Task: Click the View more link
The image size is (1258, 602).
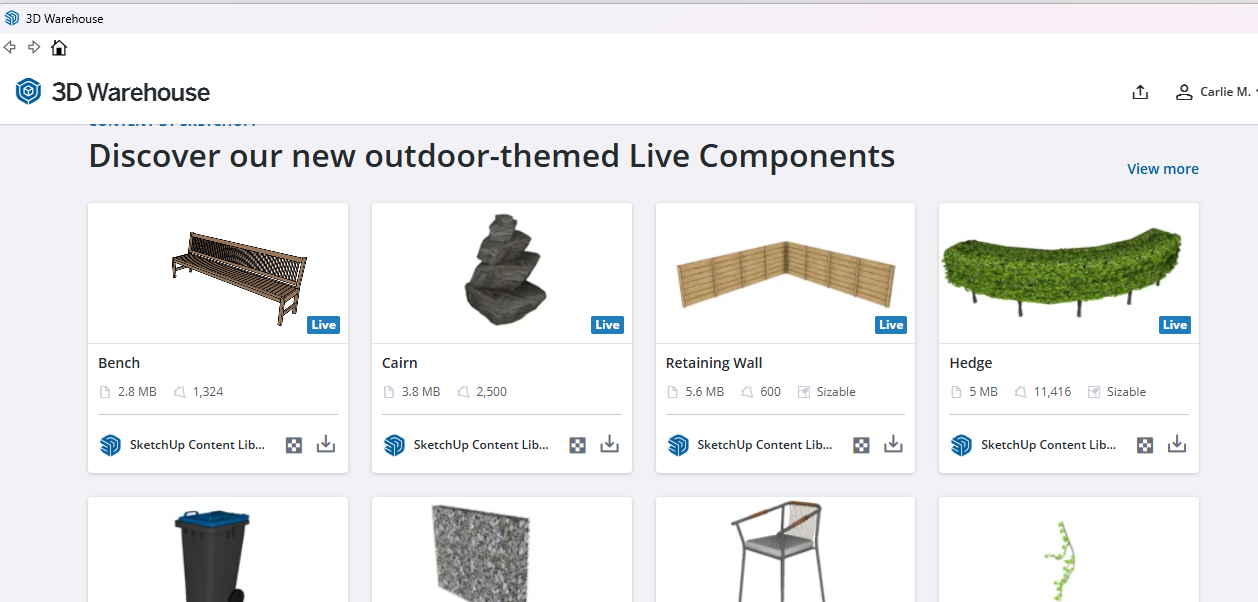Action: click(1162, 169)
